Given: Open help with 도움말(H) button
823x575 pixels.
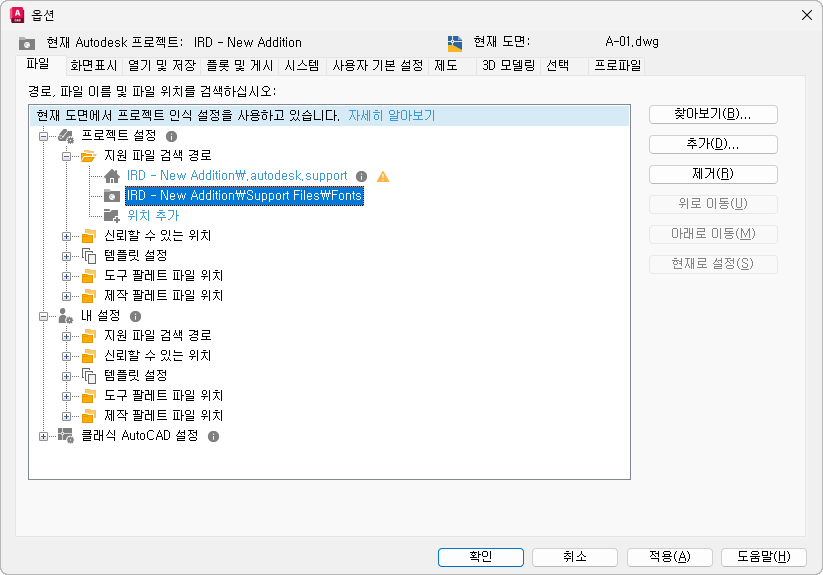Looking at the screenshot, I should point(764,557).
